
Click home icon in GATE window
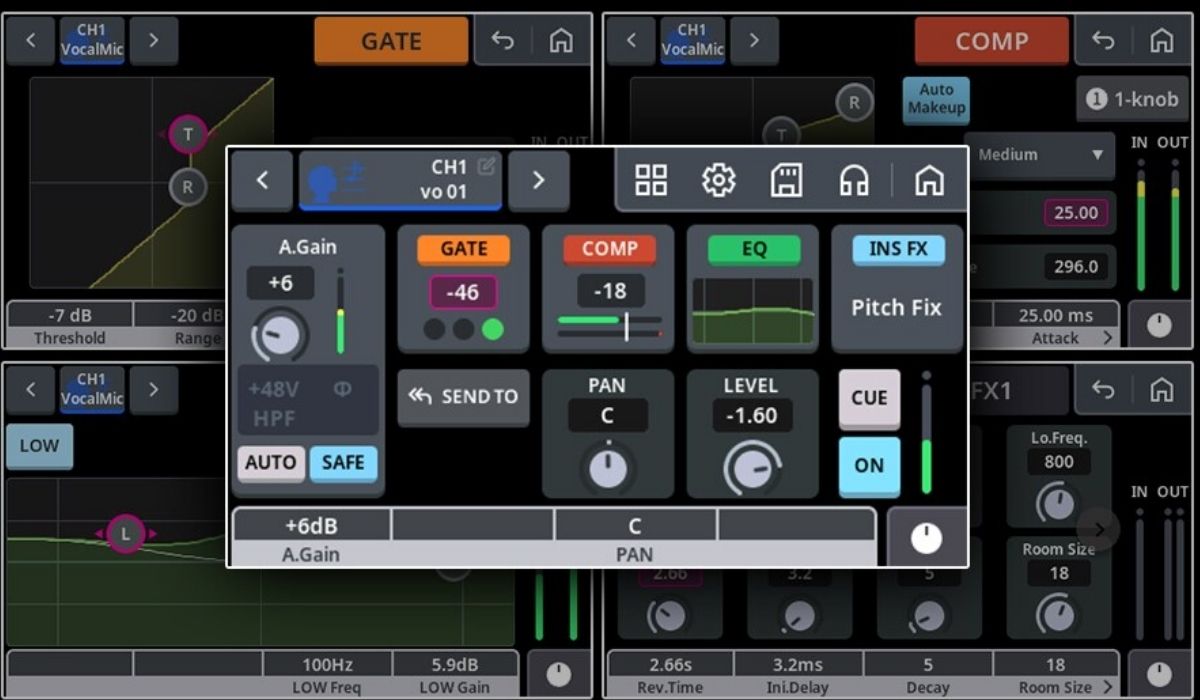(x=561, y=41)
